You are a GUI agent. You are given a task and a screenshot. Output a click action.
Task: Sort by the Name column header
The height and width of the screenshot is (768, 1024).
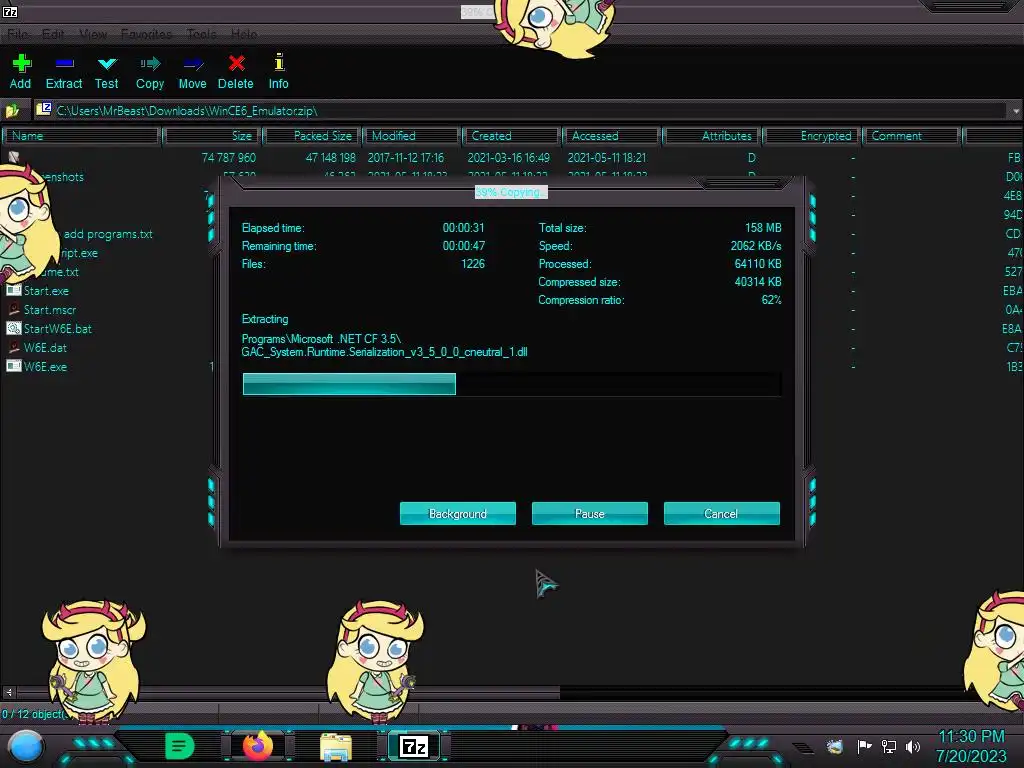click(82, 136)
